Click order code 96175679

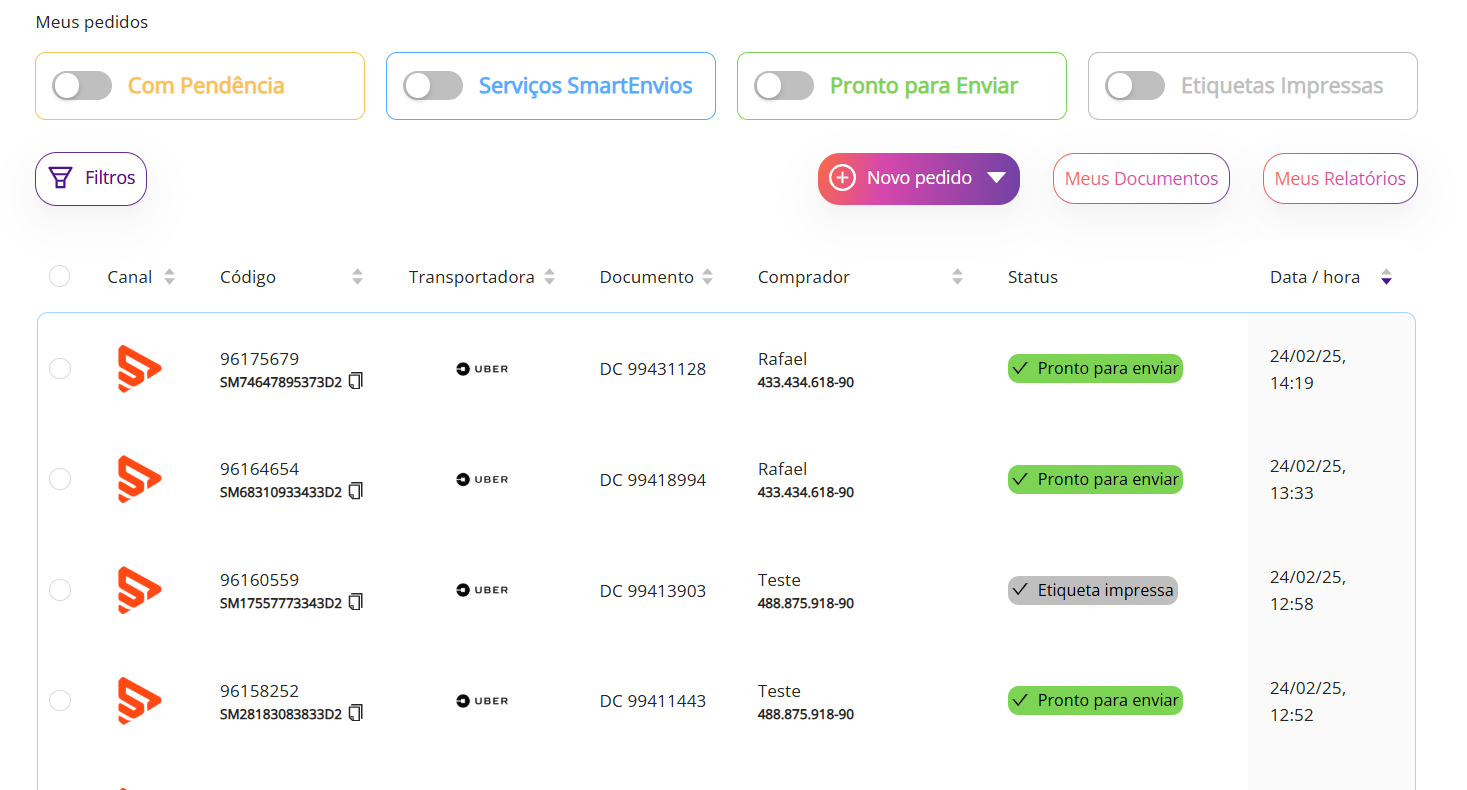[259, 359]
